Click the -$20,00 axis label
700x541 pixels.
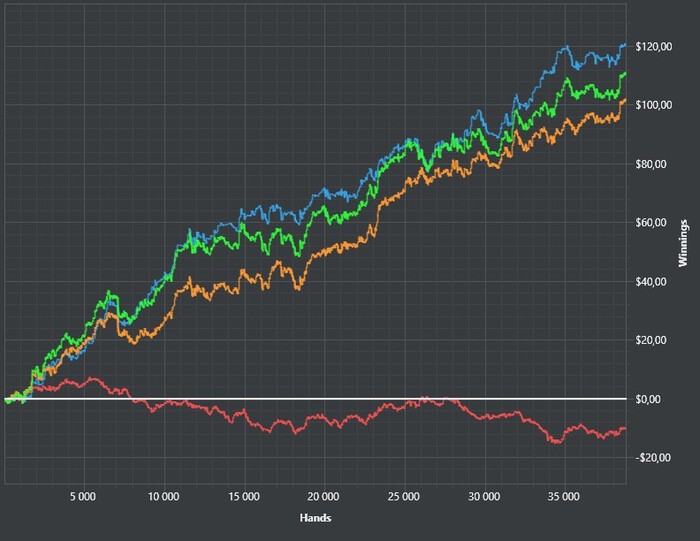coord(653,458)
